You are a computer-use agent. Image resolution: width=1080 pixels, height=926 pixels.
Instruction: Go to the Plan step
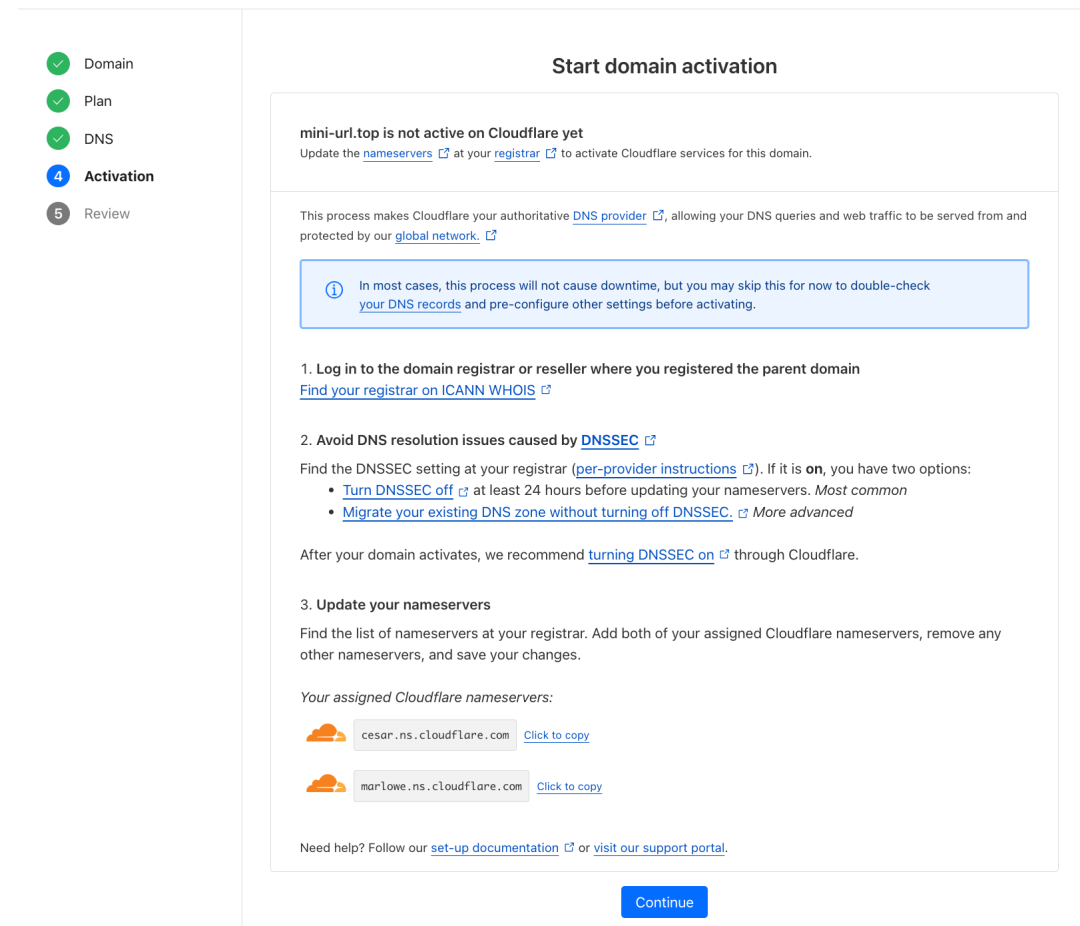point(98,101)
